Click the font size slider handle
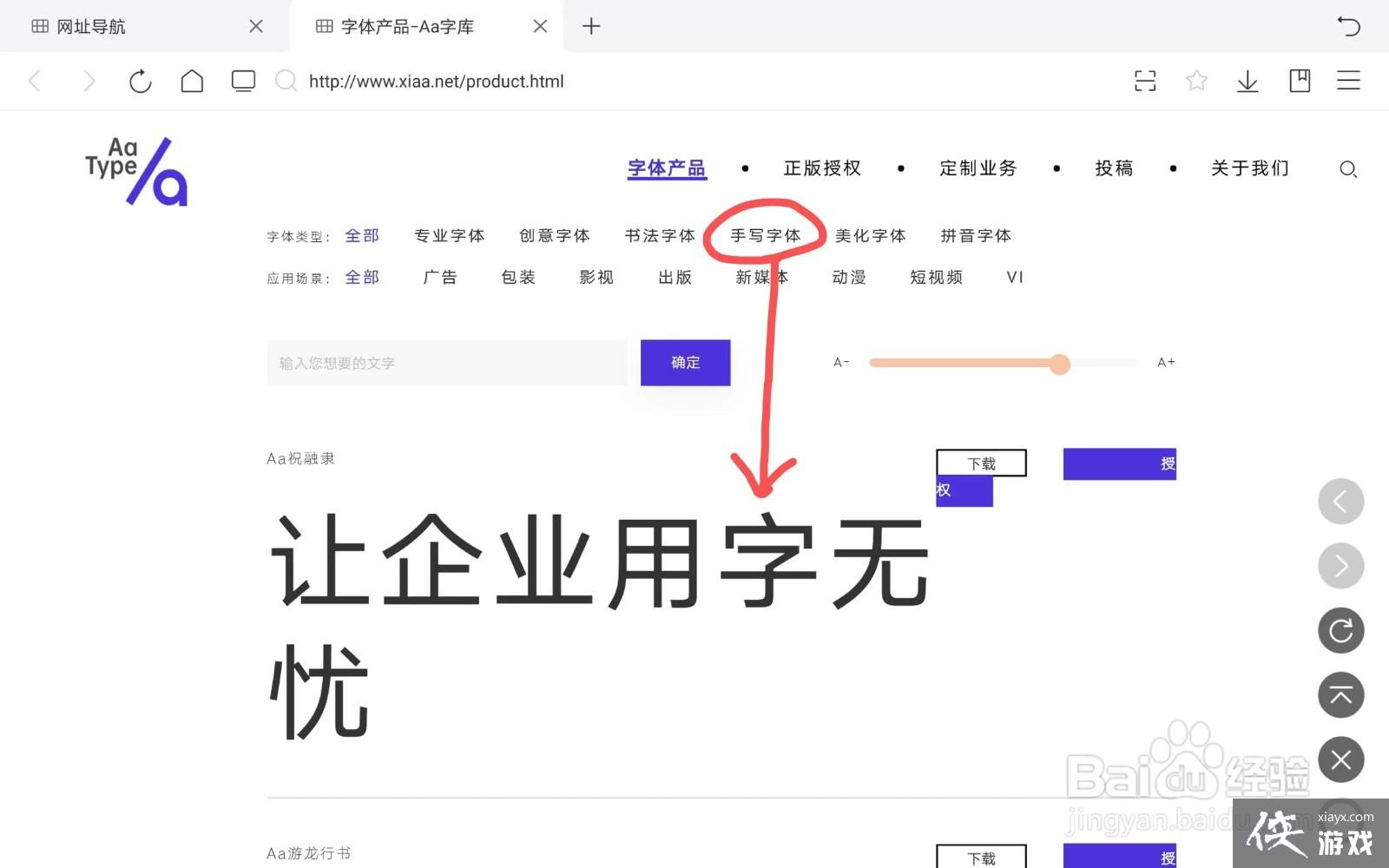1389x868 pixels. pyautogui.click(x=1059, y=364)
